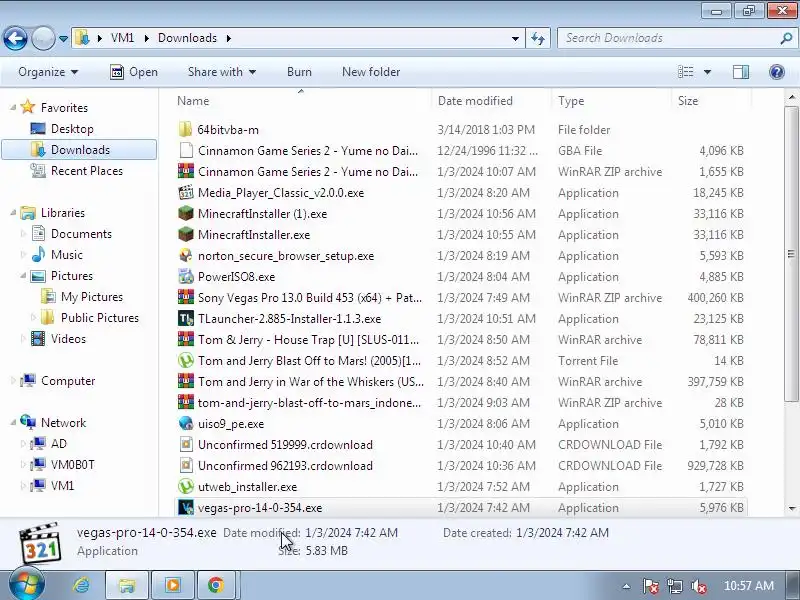Select the Cinnamon Game Series GBA file icon

(x=186, y=151)
